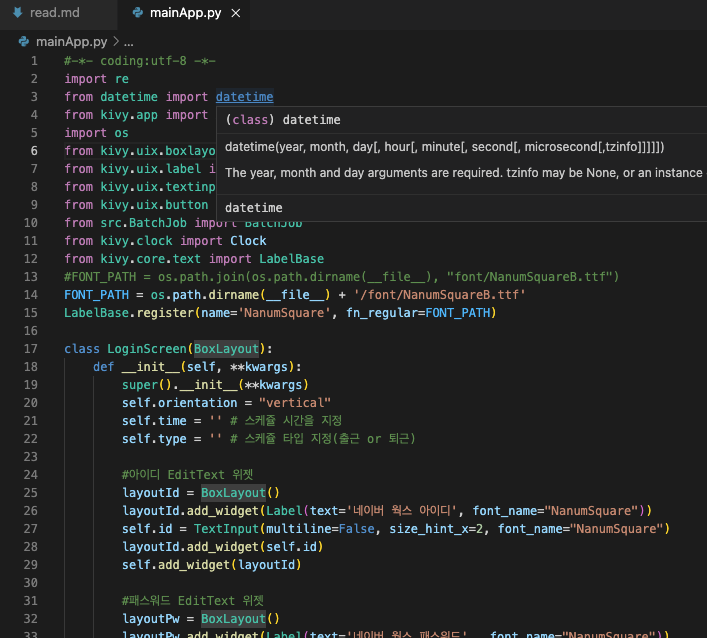Click 'layoutPw' assignment on line 32

151,619
